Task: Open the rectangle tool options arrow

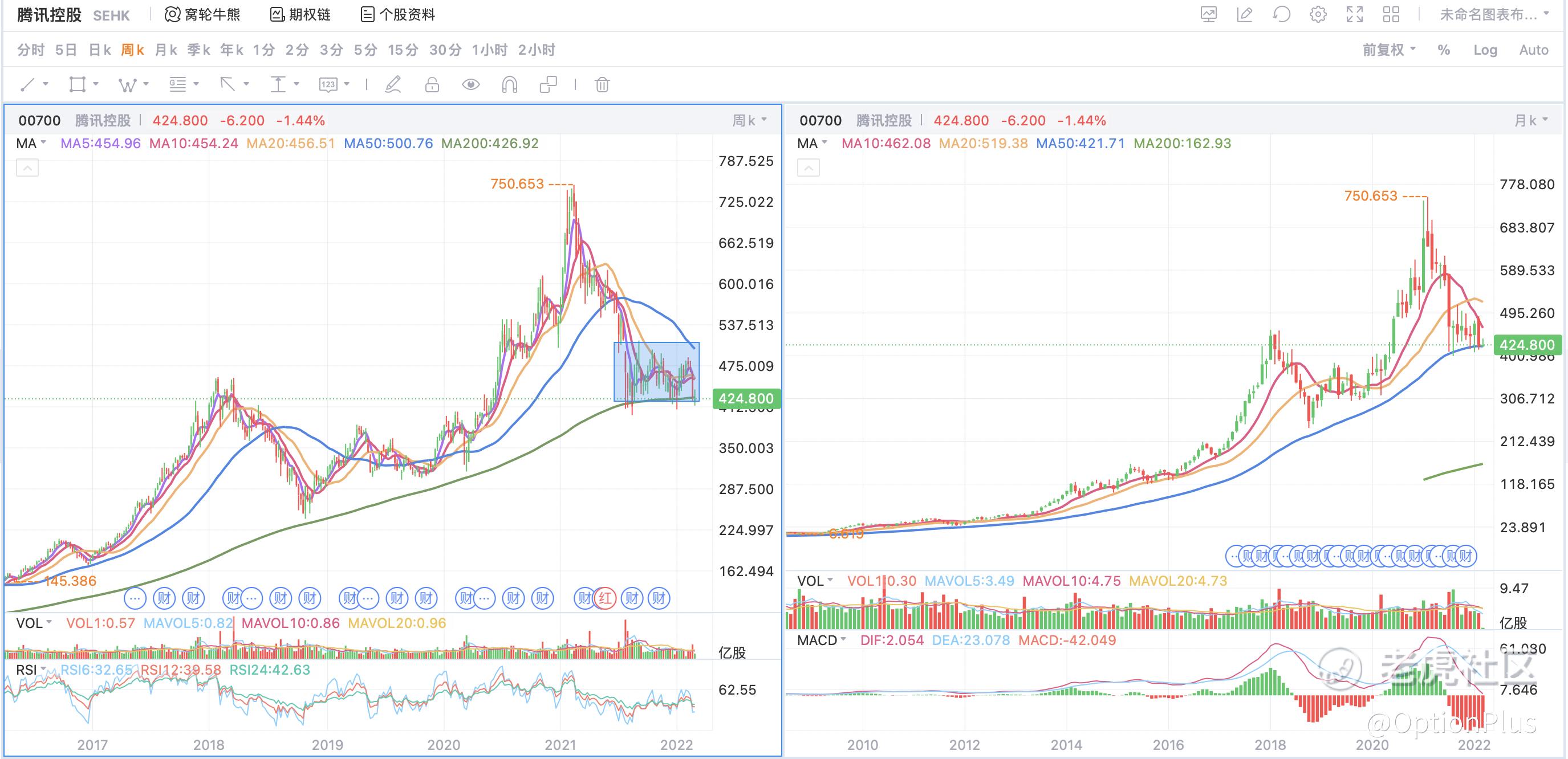Action: click(x=96, y=84)
